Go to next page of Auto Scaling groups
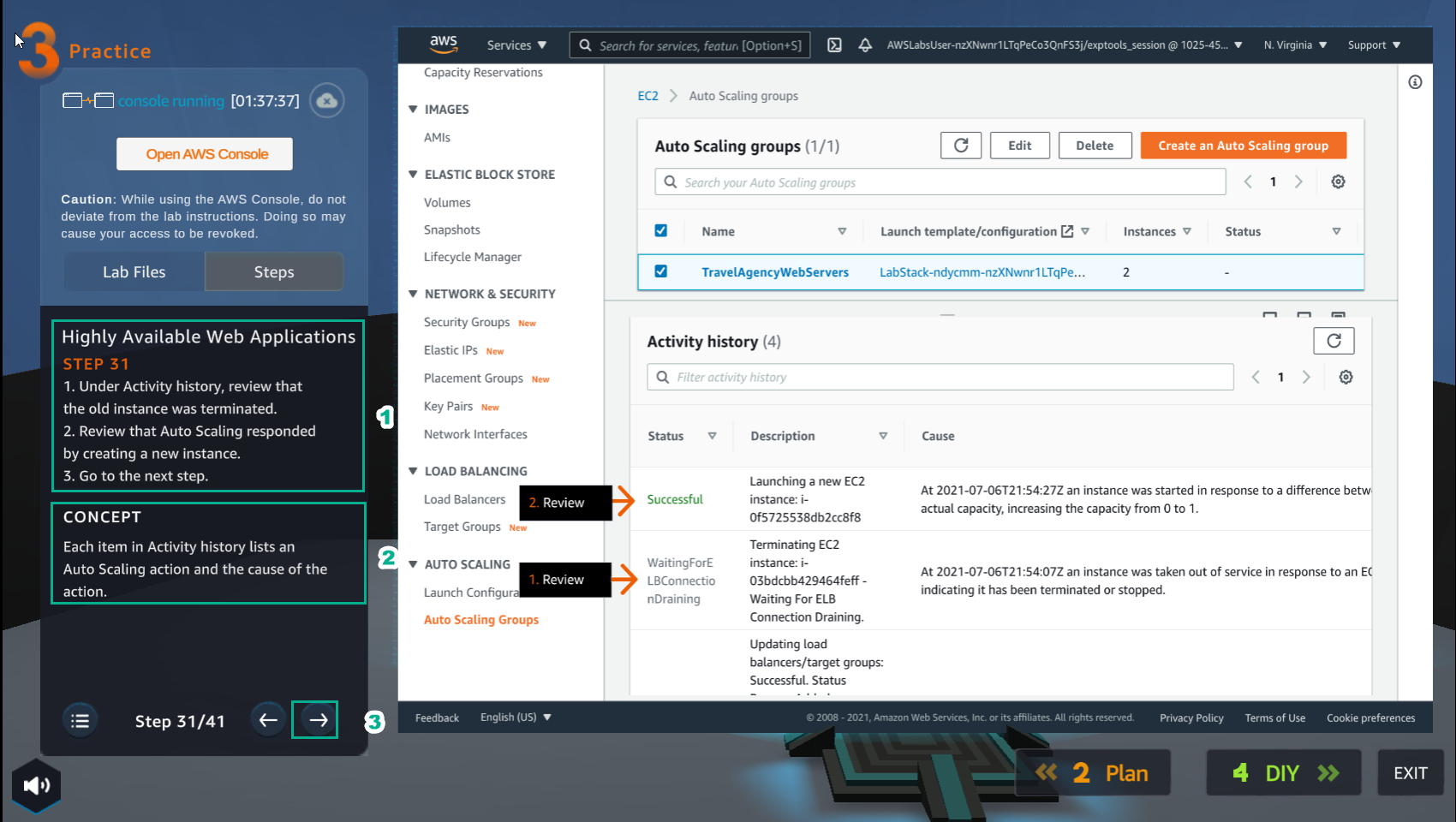1456x822 pixels. [1298, 182]
